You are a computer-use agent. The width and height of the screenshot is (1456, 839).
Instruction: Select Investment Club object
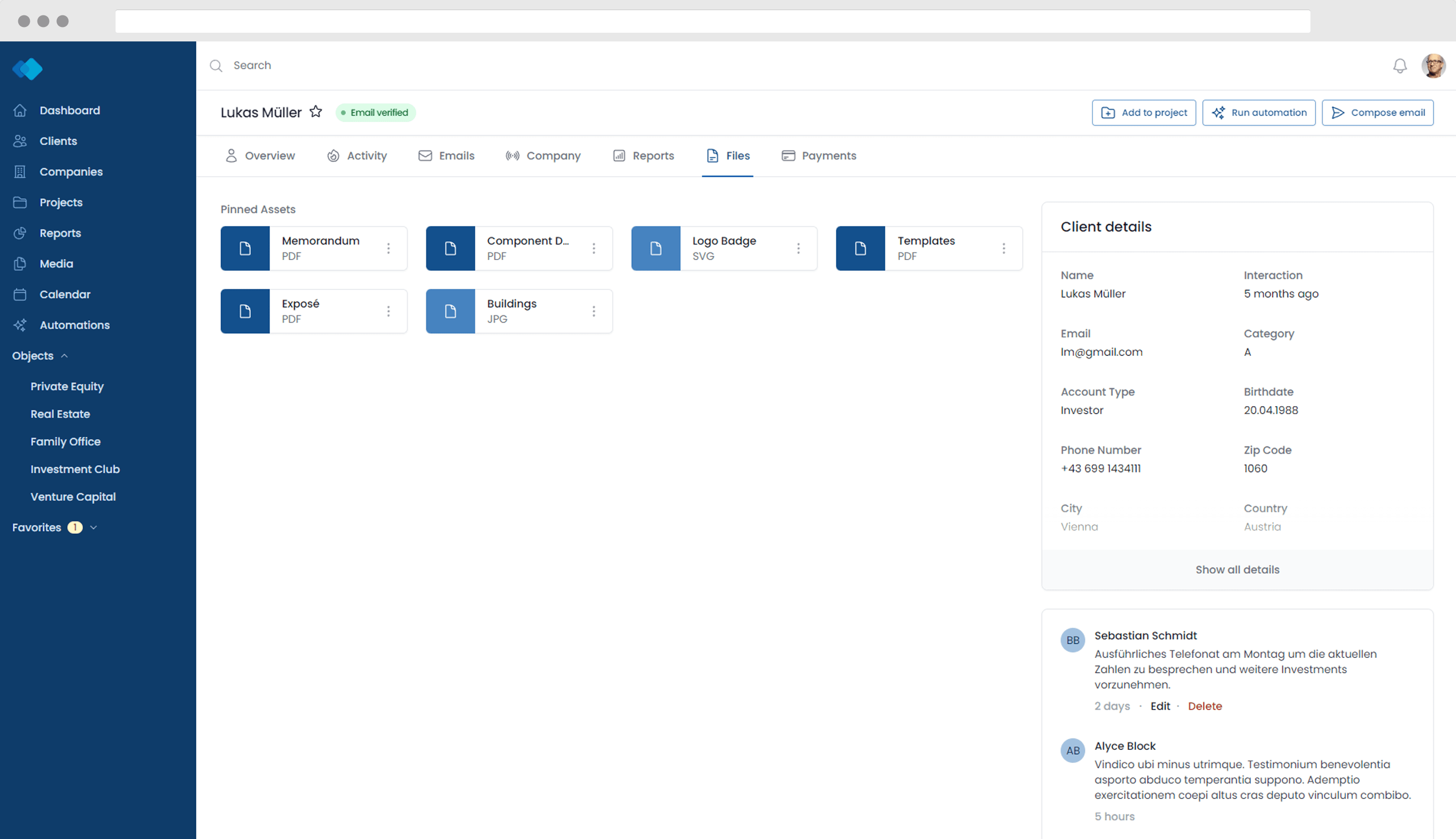tap(75, 469)
